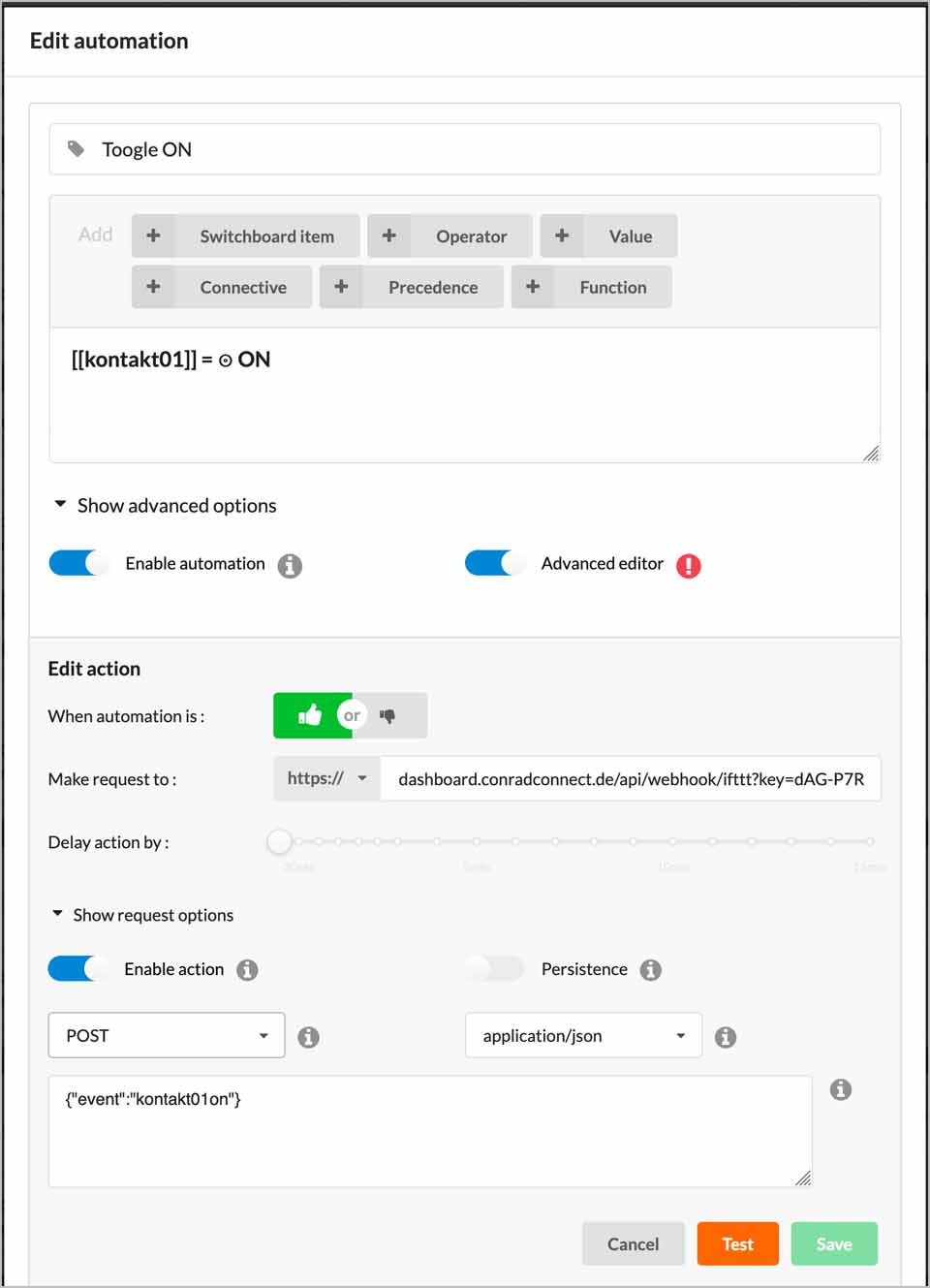Open info icon next to Persistence

tap(651, 970)
